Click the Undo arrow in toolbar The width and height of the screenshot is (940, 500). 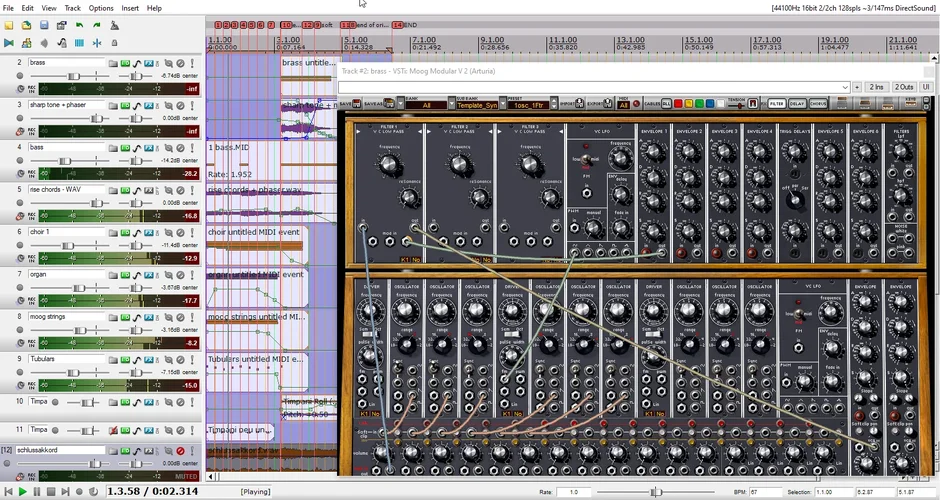(79, 25)
